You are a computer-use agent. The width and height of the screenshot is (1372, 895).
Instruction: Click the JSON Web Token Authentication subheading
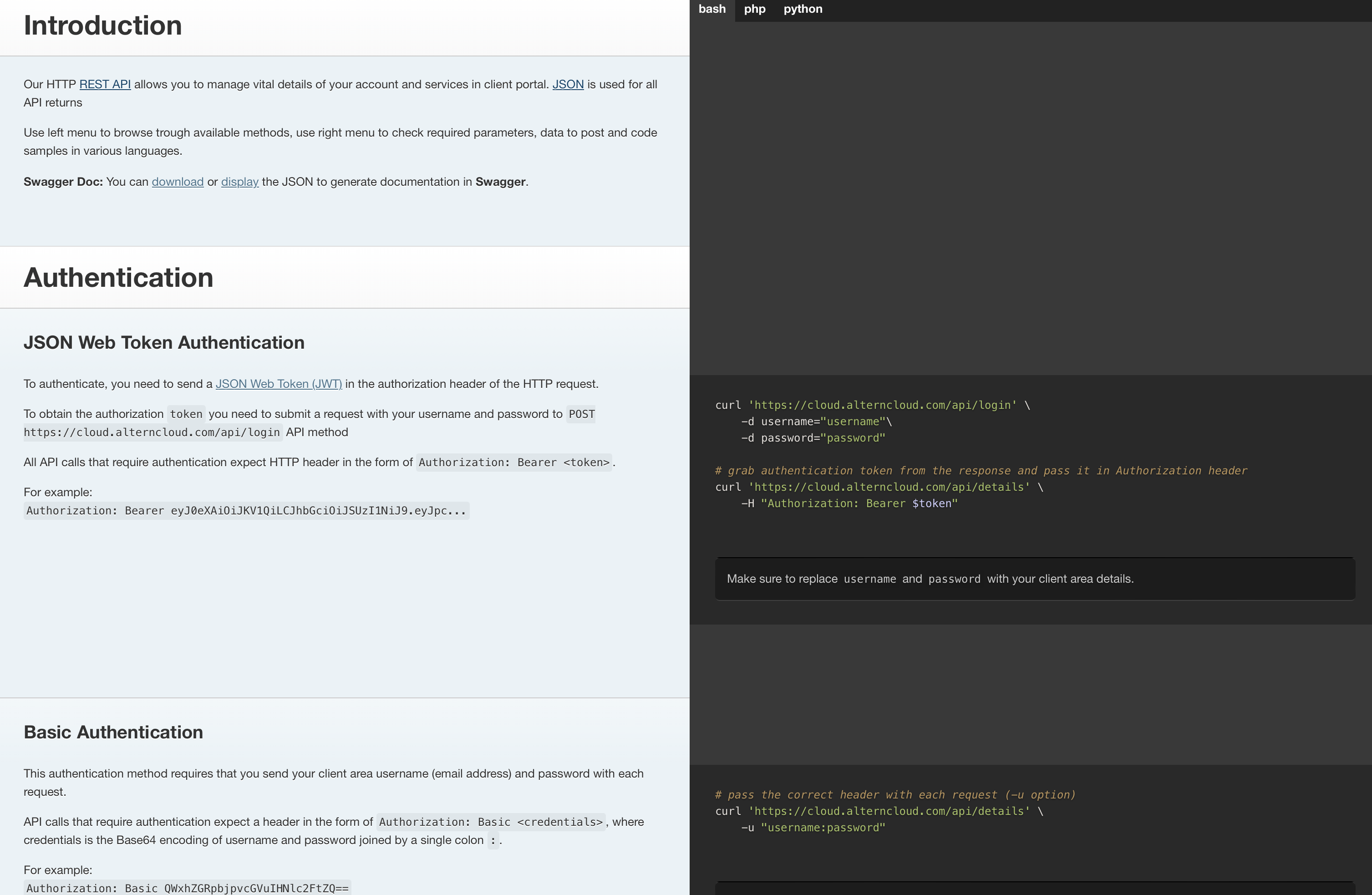click(164, 342)
